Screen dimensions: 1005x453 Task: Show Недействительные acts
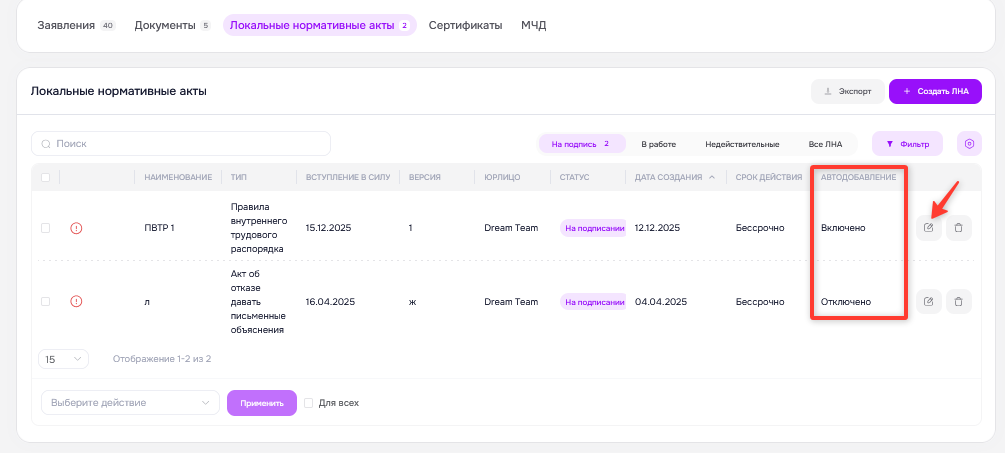[742, 144]
